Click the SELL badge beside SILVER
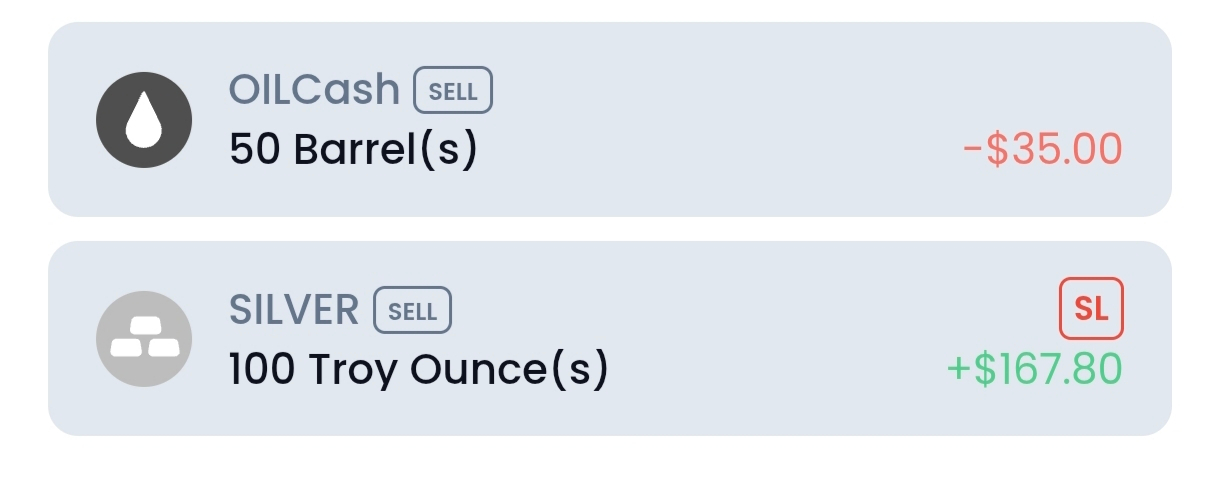This screenshot has height=485, width=1220. 412,310
